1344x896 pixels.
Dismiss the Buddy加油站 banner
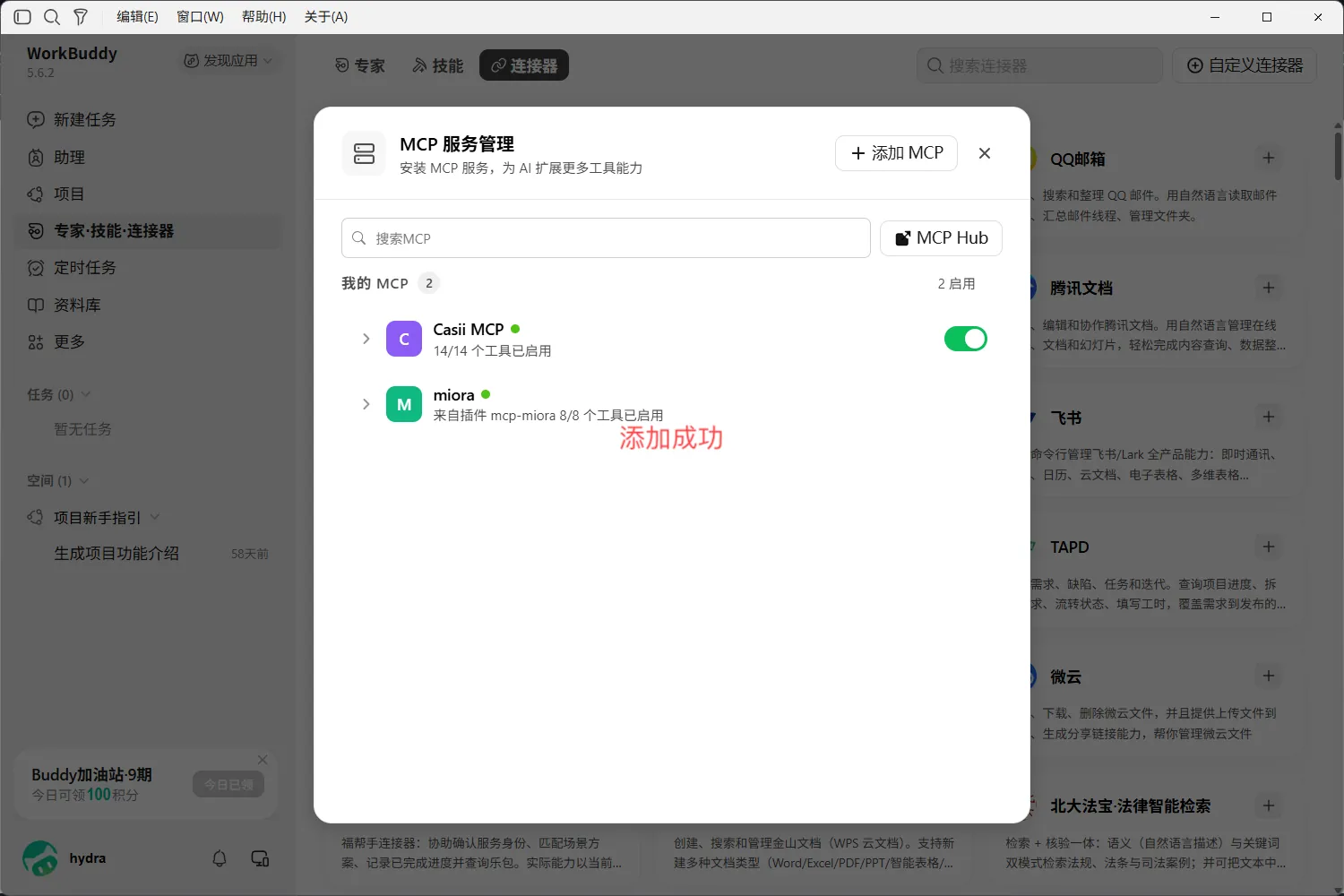point(263,760)
